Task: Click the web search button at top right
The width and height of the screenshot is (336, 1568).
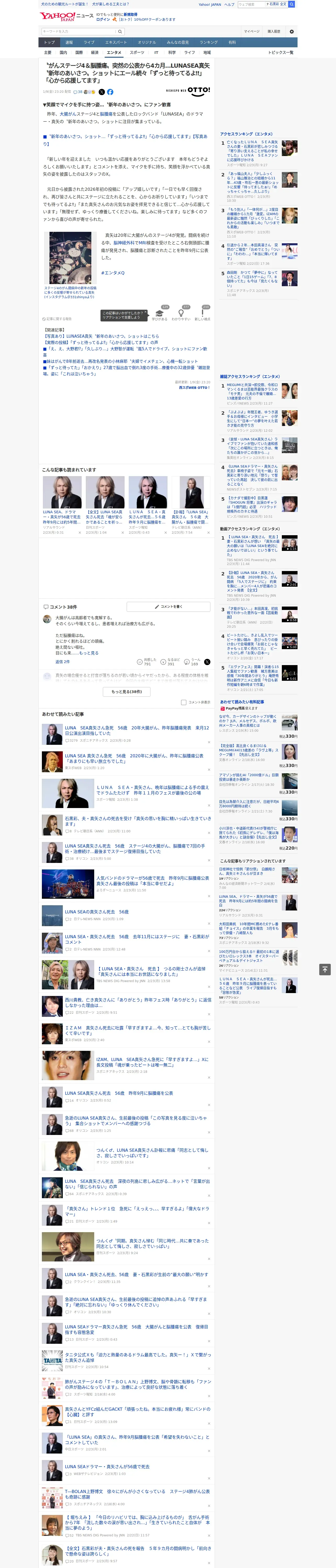Action: pos(292,4)
